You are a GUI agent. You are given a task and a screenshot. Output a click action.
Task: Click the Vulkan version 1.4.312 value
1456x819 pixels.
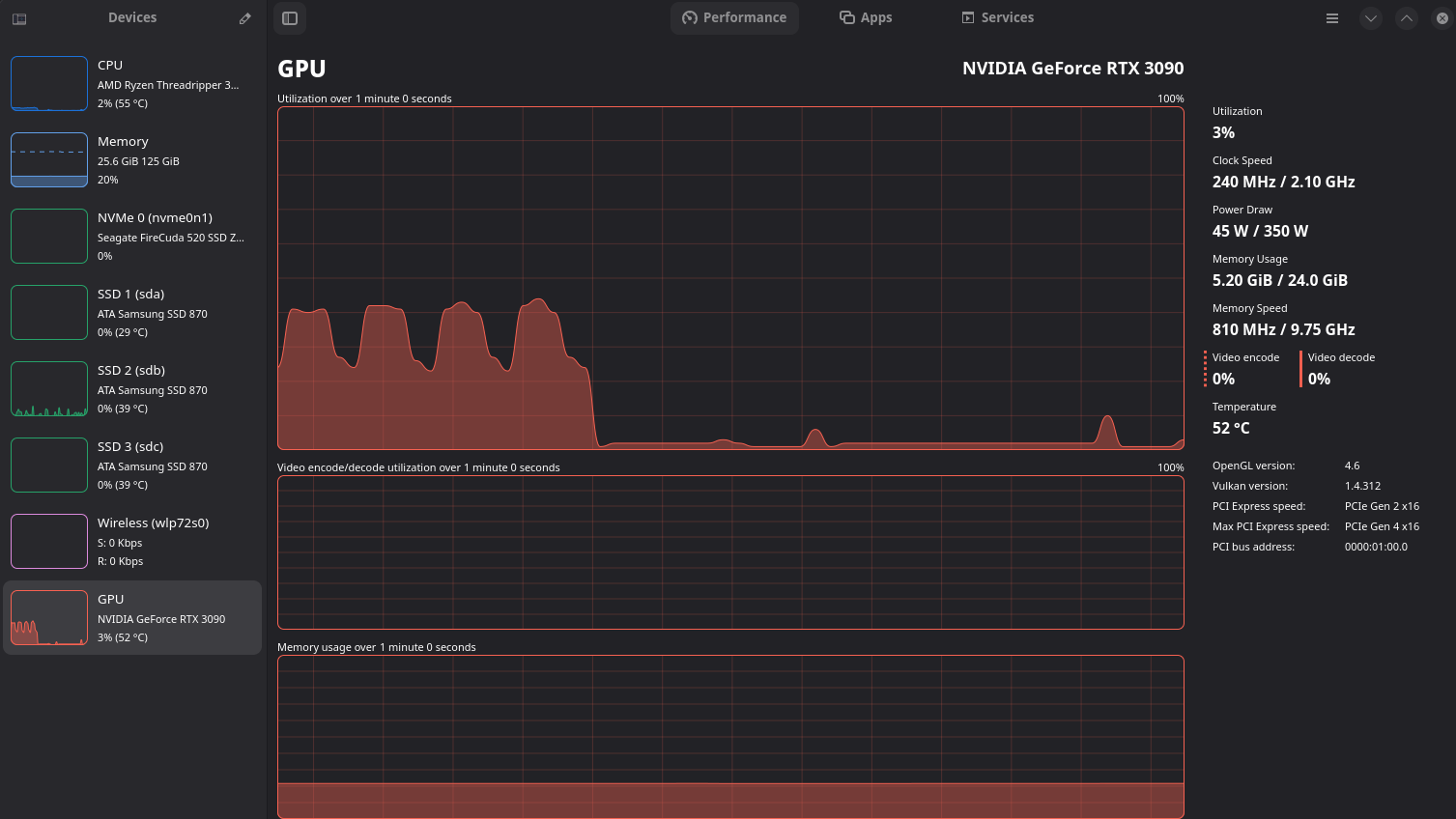pyautogui.click(x=1362, y=486)
